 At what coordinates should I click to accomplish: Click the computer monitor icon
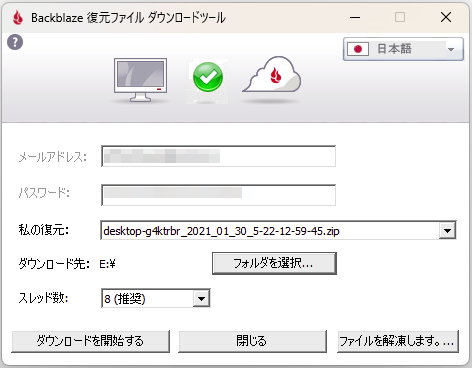[140, 80]
